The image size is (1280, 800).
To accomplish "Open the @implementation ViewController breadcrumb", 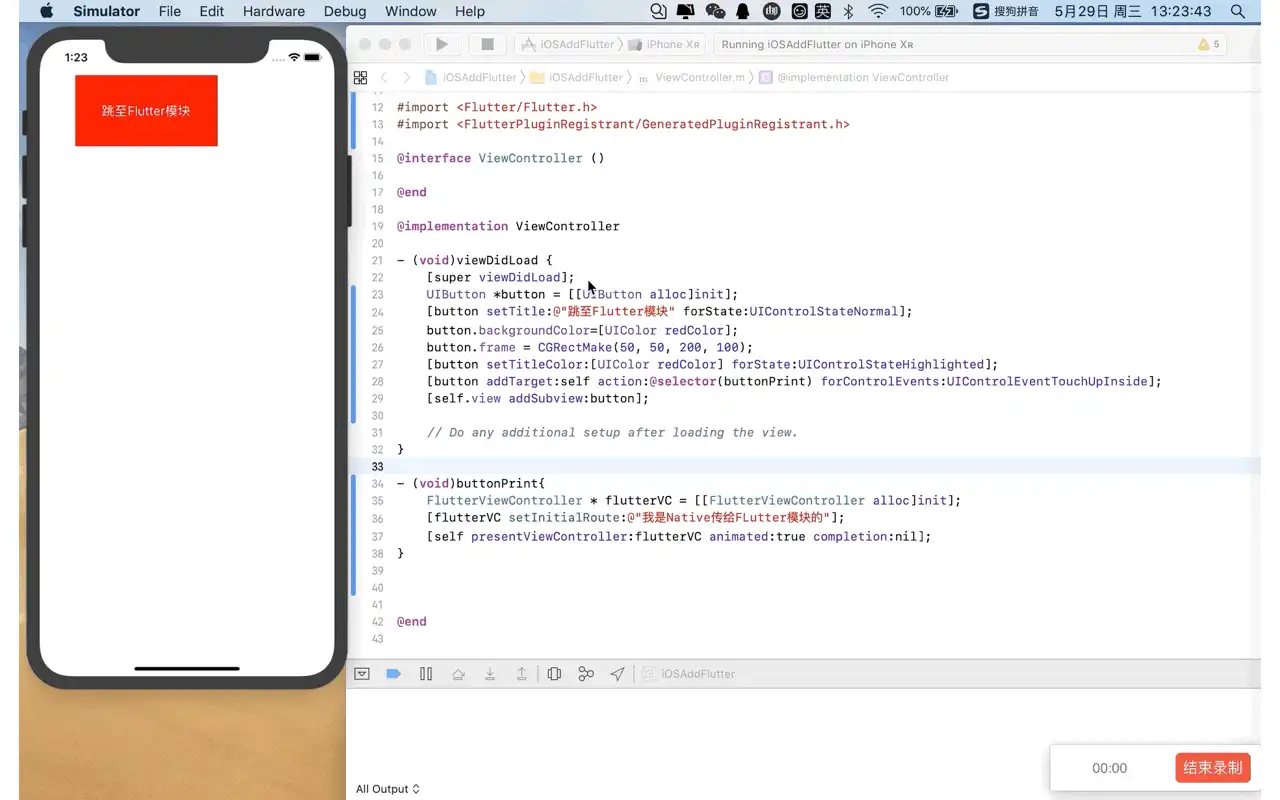I will pos(854,77).
